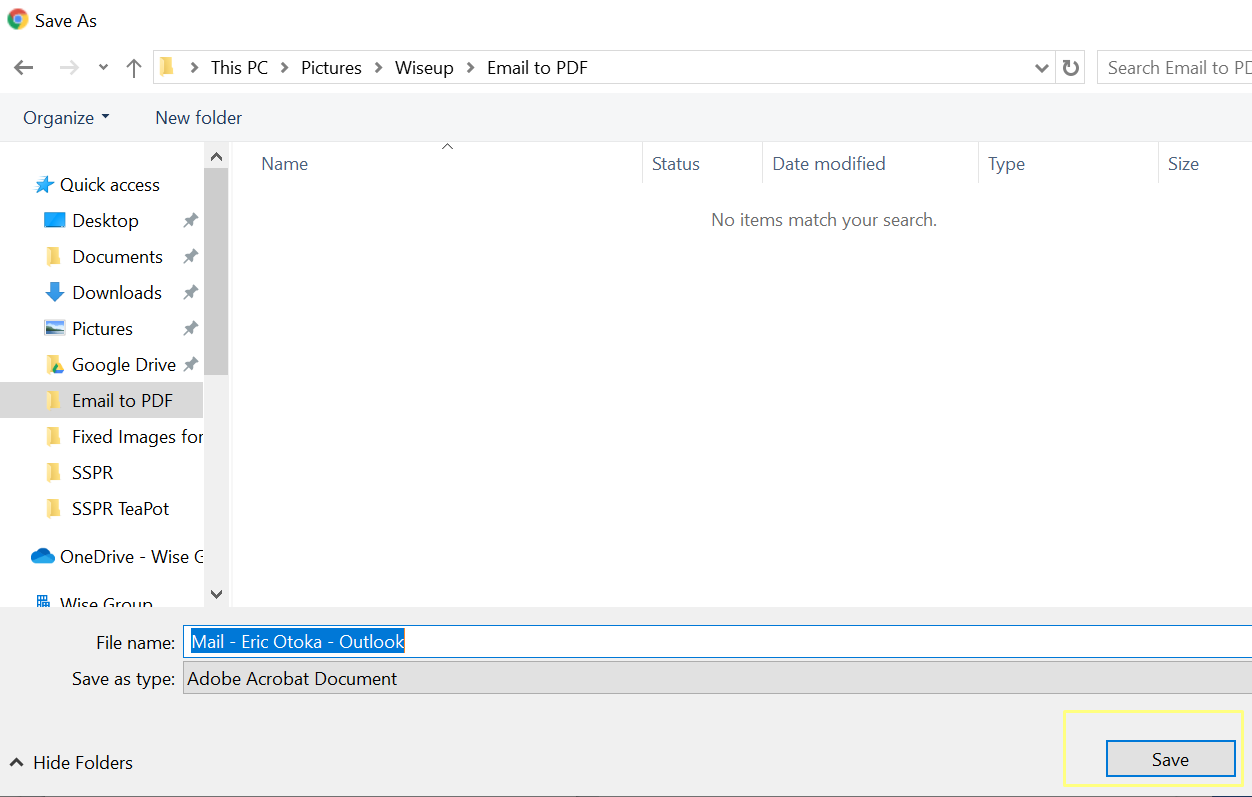The width and height of the screenshot is (1252, 797).
Task: Open the Save as type dropdown
Action: (717, 678)
